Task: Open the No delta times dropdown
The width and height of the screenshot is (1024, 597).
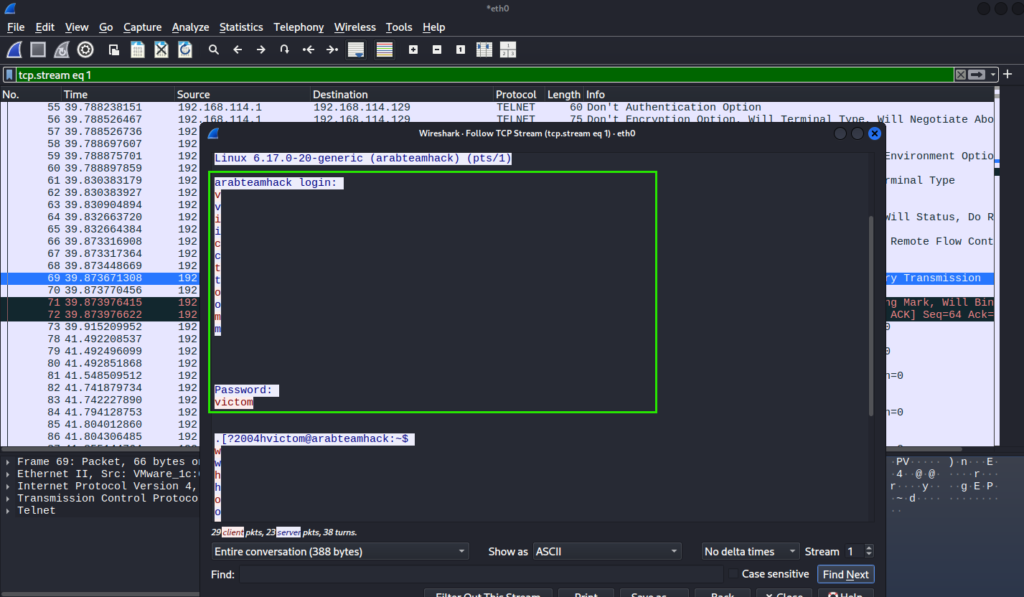Action: pos(750,551)
